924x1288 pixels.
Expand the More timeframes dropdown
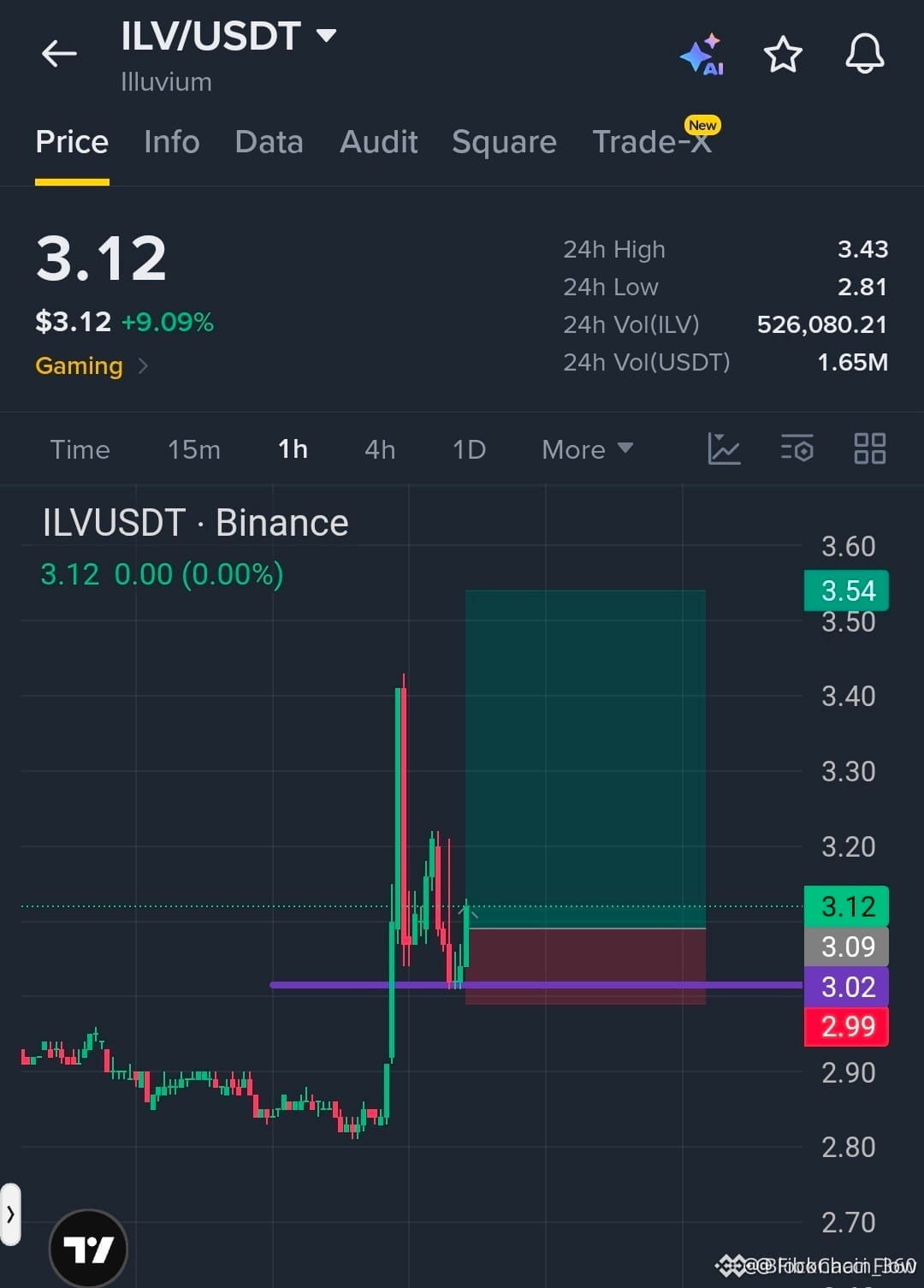pyautogui.click(x=587, y=449)
